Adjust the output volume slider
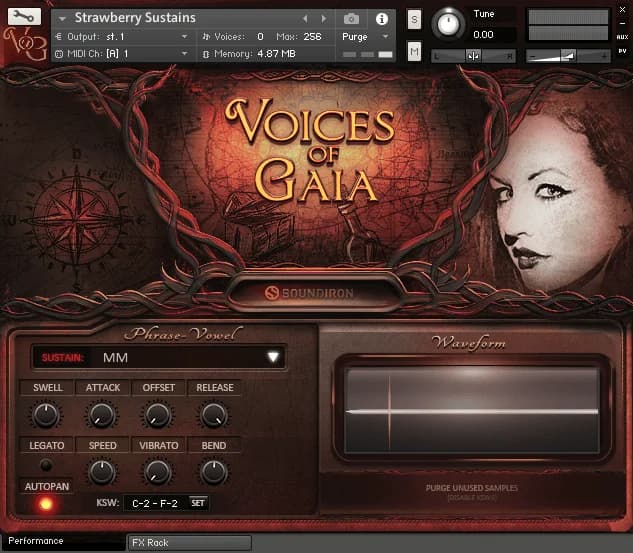The width and height of the screenshot is (633, 553). point(567,56)
